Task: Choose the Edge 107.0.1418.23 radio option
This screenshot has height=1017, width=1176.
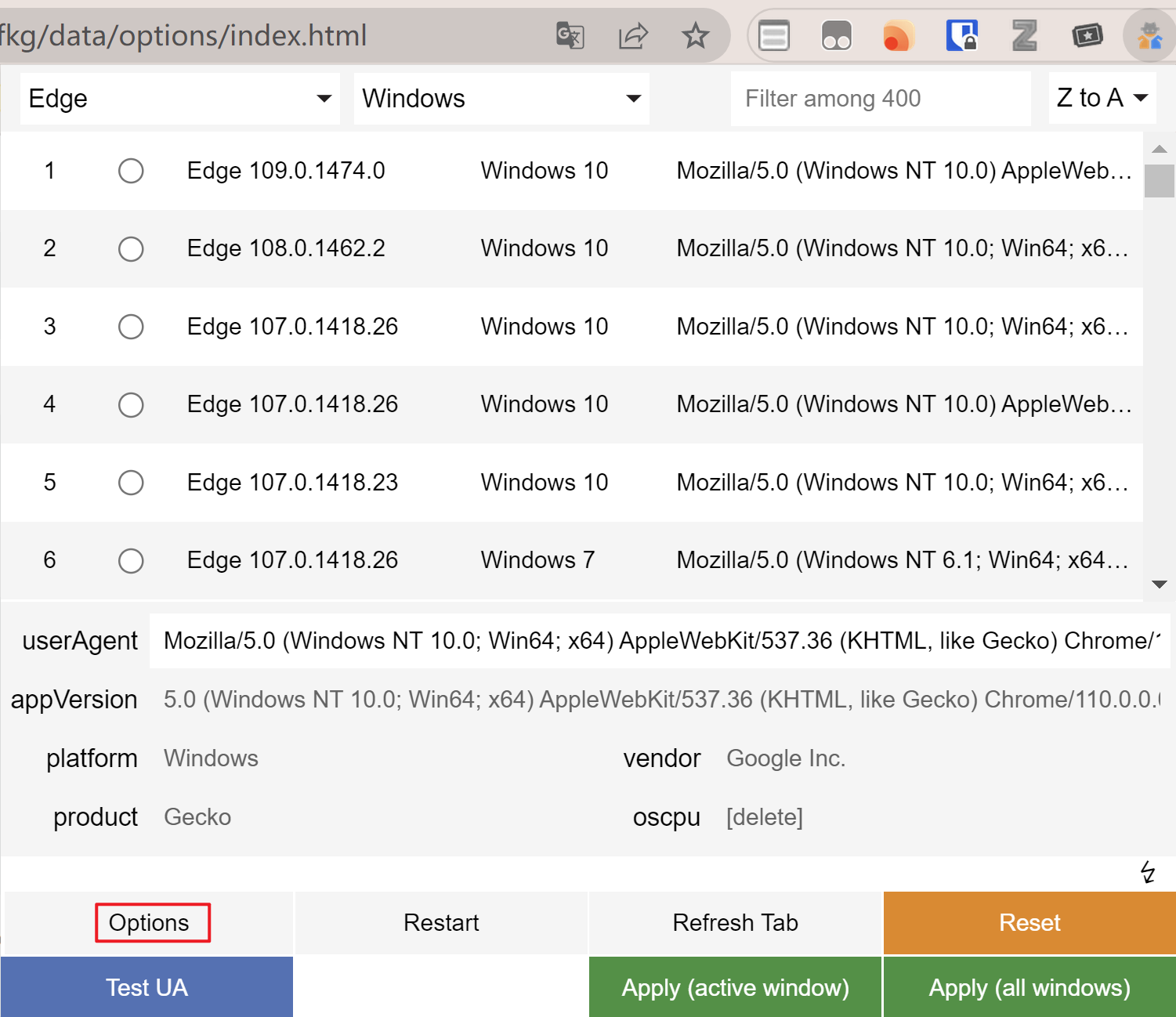Action: (131, 483)
